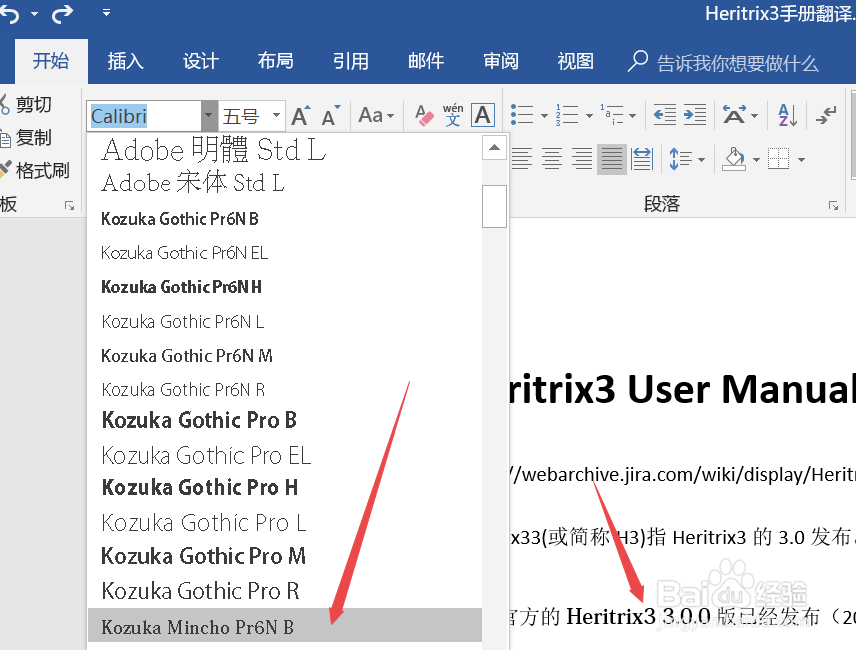Select font Kozuka Gothic Pr6N B
This screenshot has width=856, height=650.
[284, 219]
